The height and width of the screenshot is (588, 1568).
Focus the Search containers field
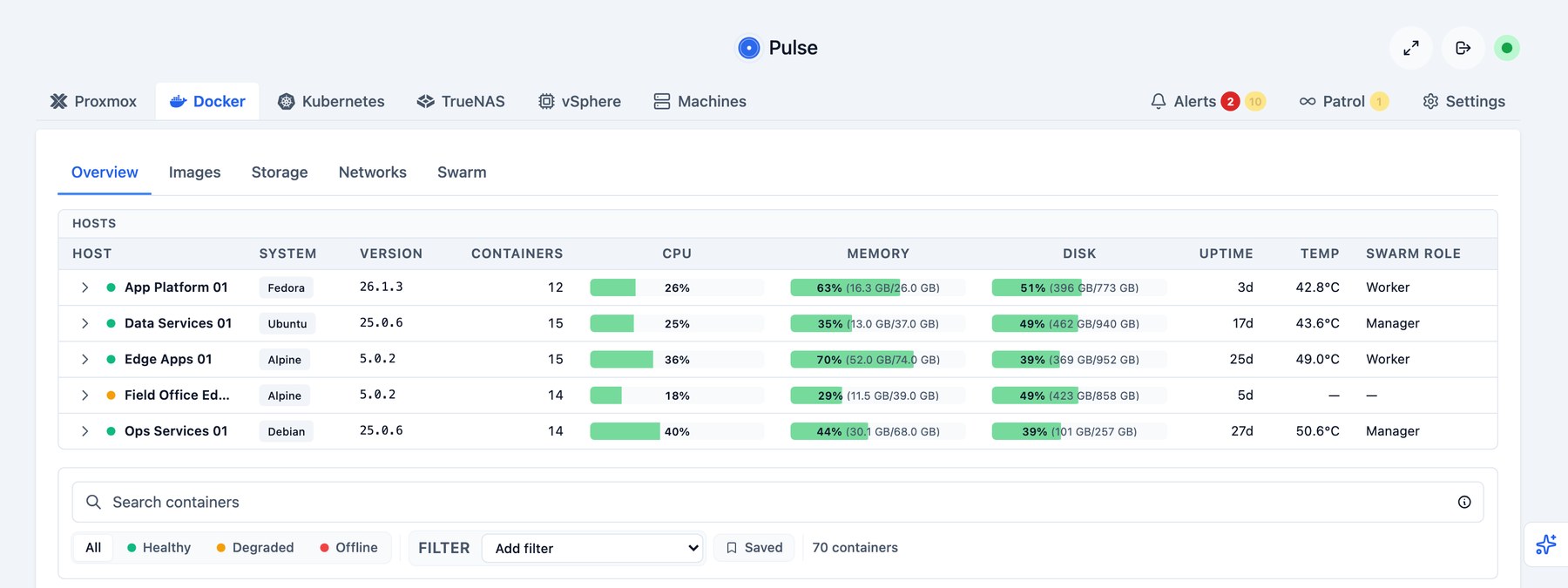(x=778, y=502)
